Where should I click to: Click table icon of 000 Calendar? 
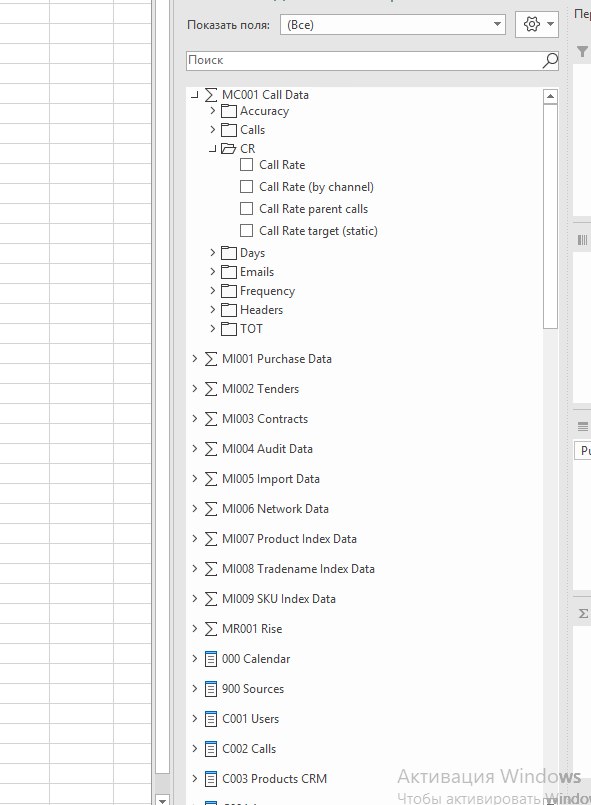tap(211, 659)
